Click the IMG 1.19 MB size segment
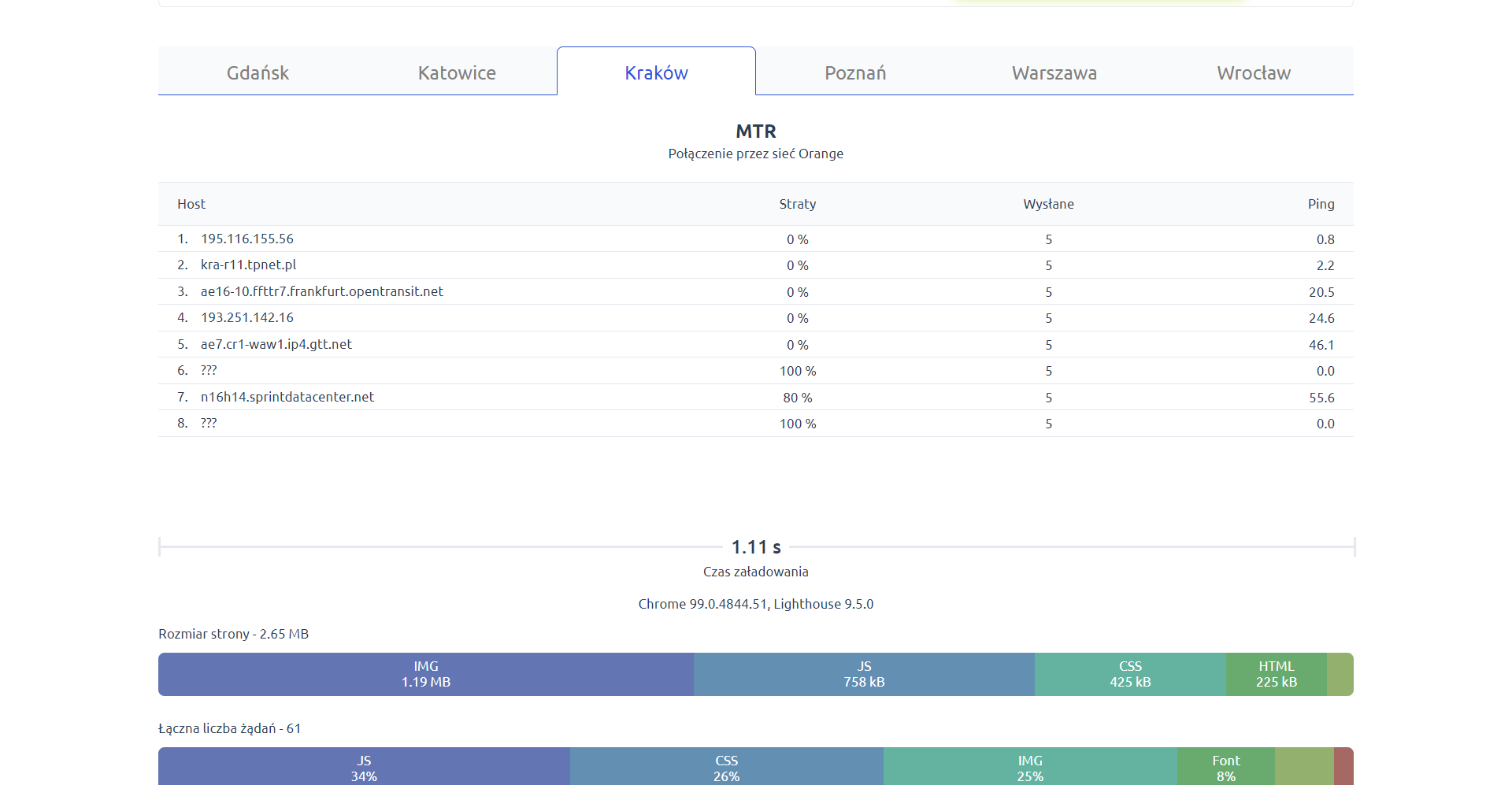Screen dimensions: 1512x785 point(426,674)
